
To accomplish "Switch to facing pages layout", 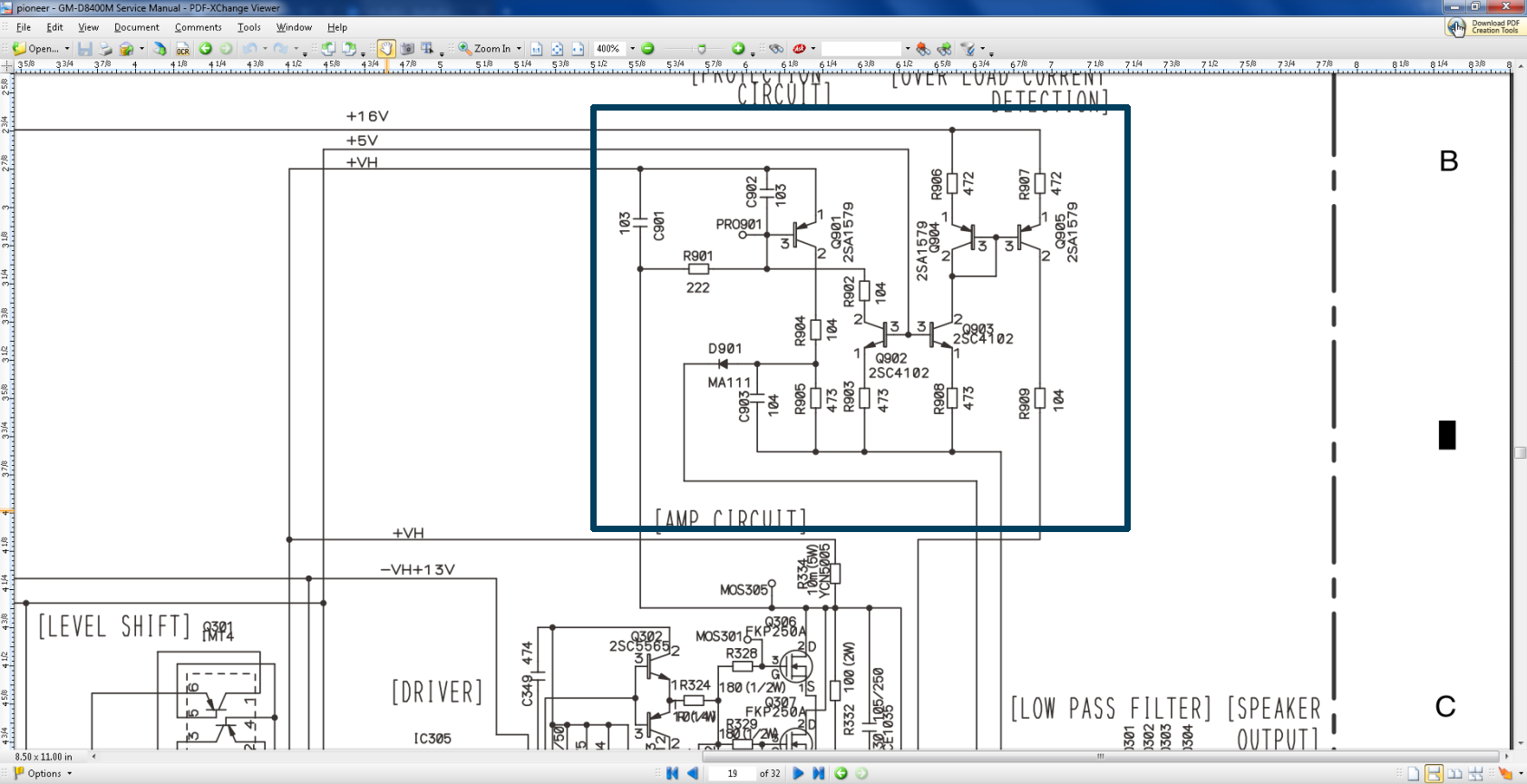I will [x=1454, y=773].
